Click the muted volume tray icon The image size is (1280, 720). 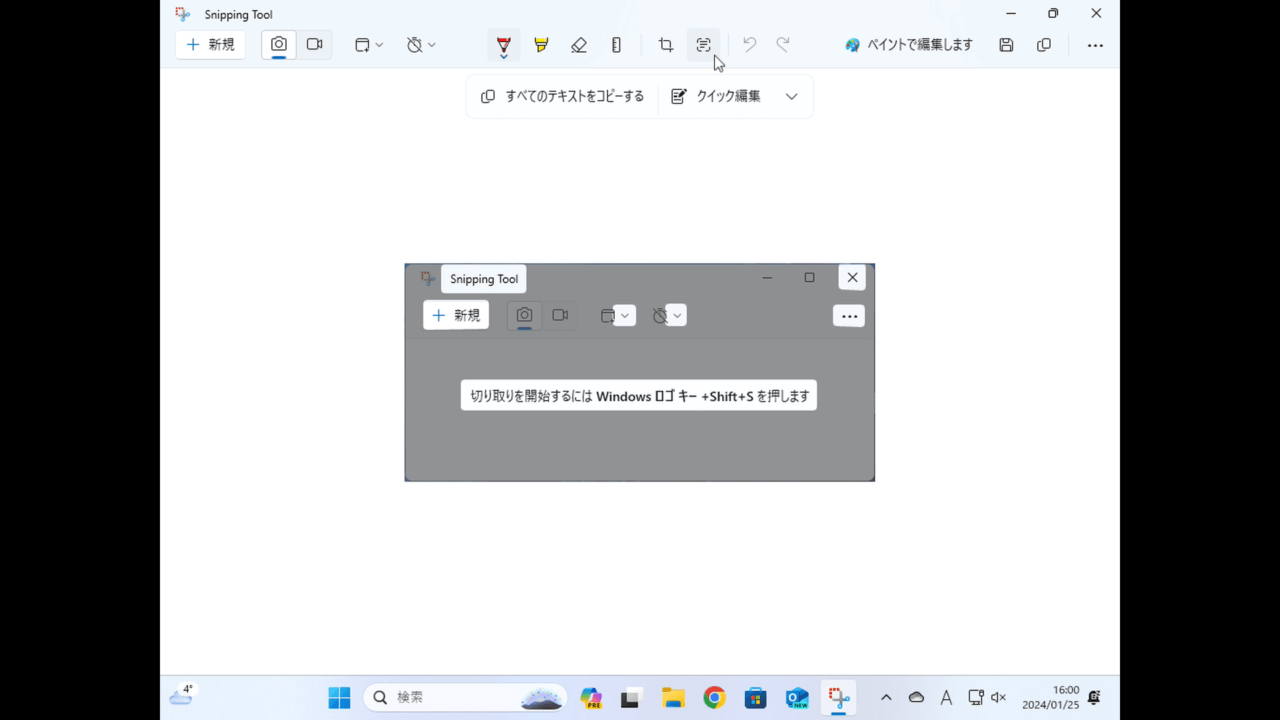[998, 698]
